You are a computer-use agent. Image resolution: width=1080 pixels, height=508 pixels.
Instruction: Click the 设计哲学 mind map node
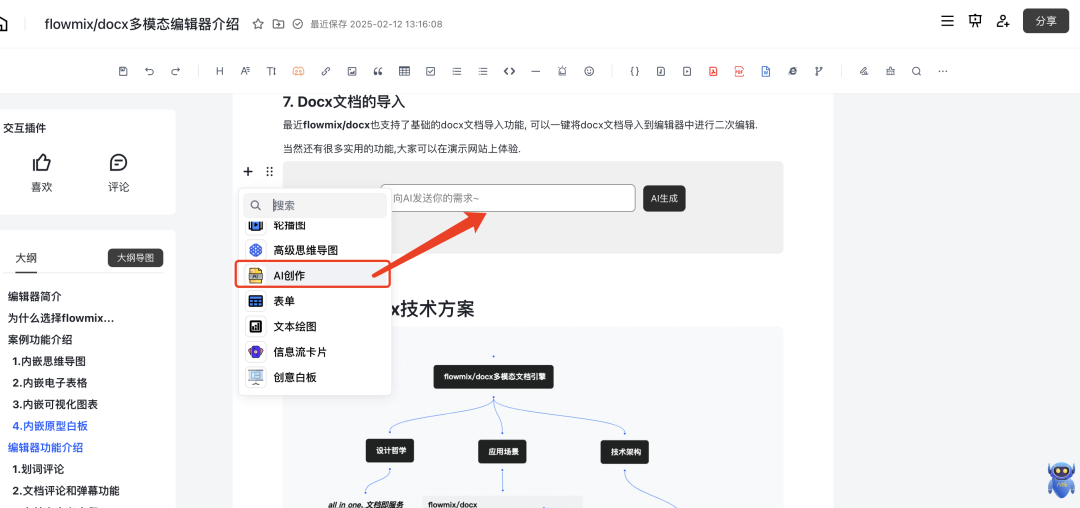pyautogui.click(x=390, y=452)
